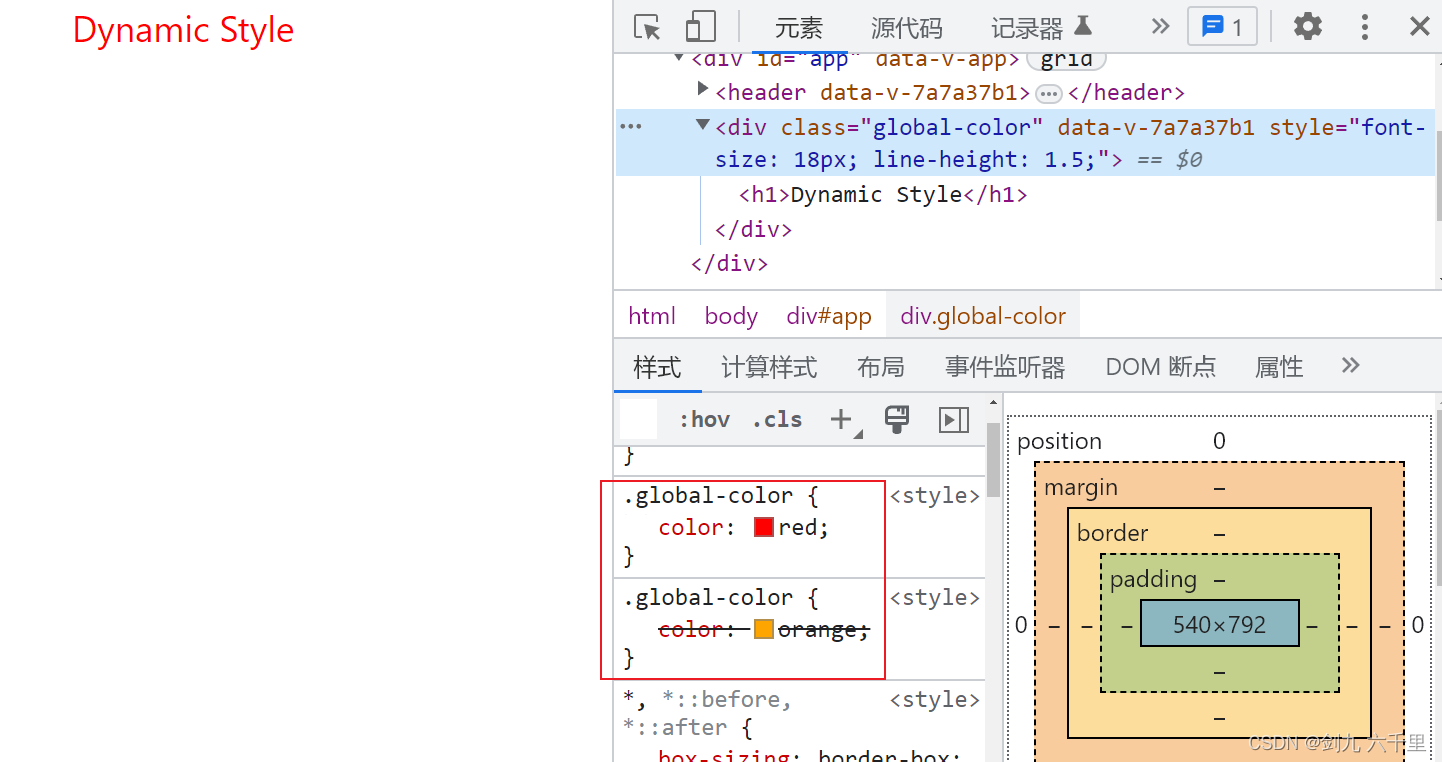
Task: Click the Dynamic Style heading on page
Action: [183, 30]
